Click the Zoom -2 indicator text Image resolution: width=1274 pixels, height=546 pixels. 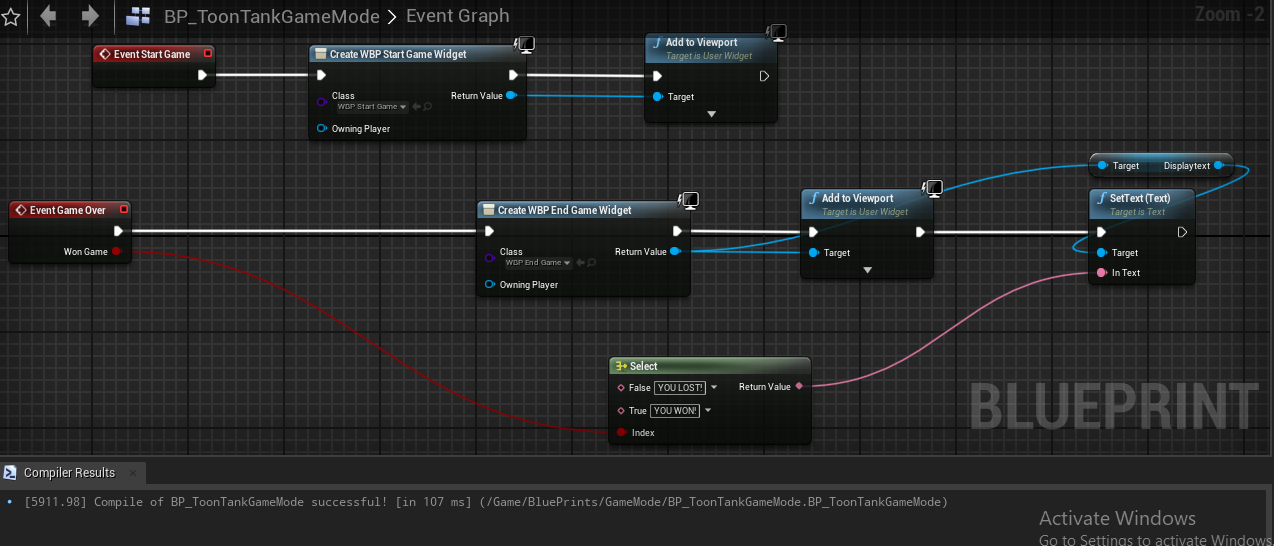pos(1230,14)
